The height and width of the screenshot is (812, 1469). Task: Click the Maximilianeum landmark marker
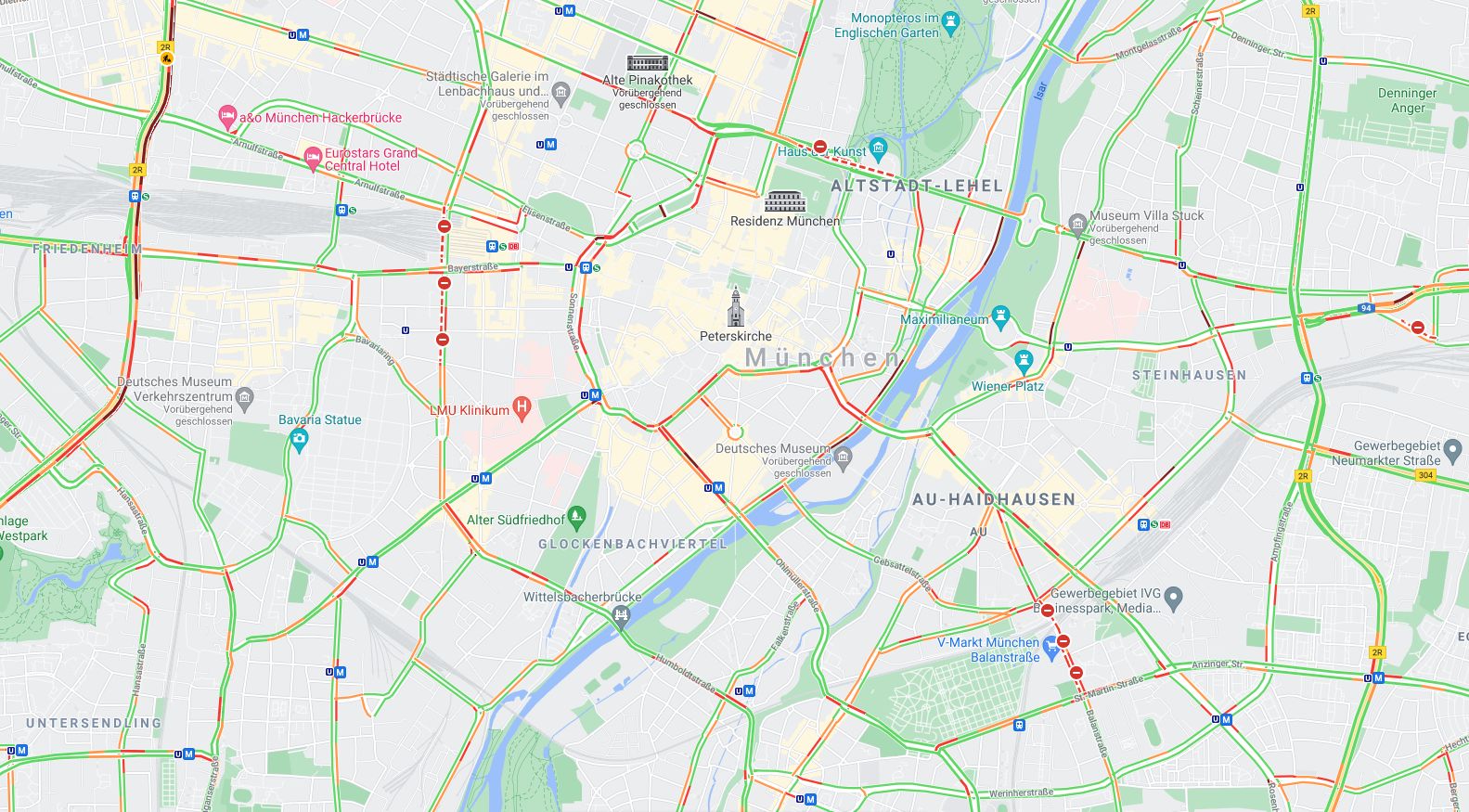pyautogui.click(x=1000, y=318)
